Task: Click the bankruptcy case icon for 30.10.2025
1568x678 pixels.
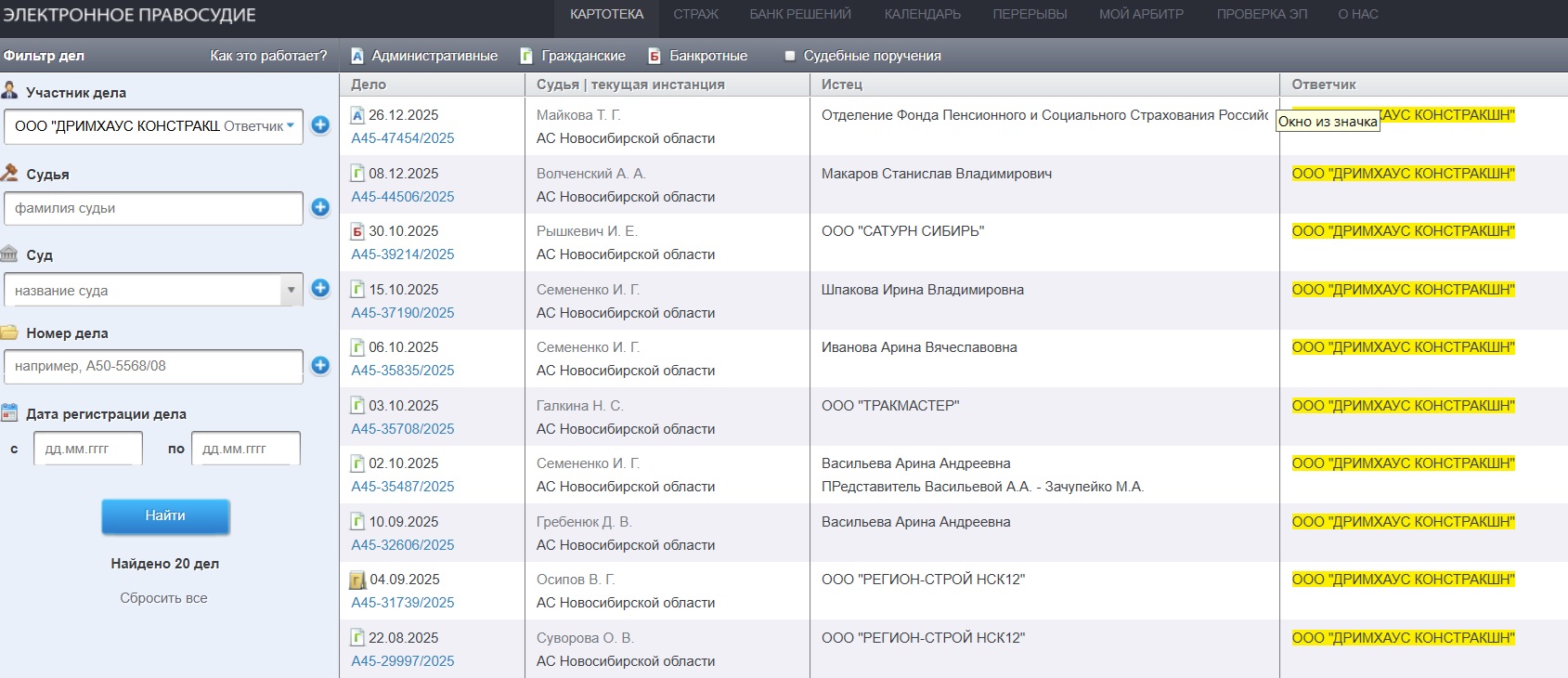Action: pyautogui.click(x=357, y=231)
